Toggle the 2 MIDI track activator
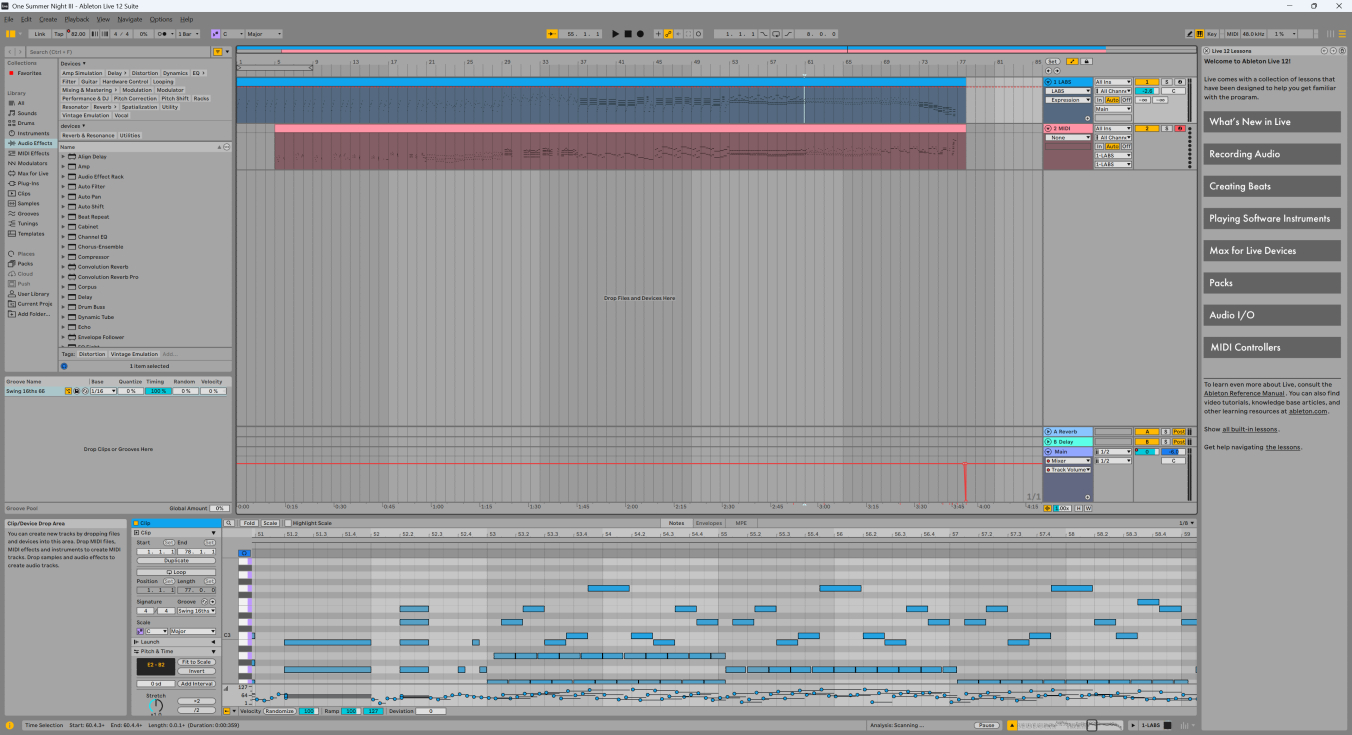Screen dimensions: 1352x735 point(1146,128)
